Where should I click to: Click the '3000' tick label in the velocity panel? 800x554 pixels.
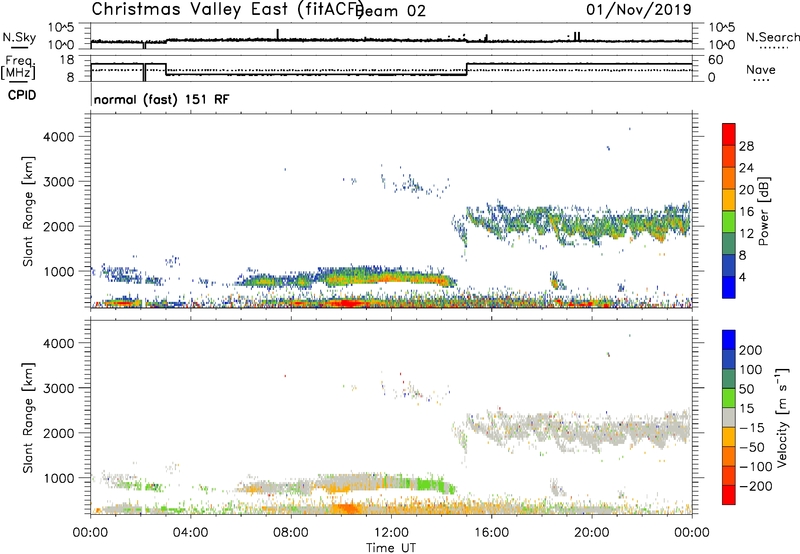pos(59,388)
